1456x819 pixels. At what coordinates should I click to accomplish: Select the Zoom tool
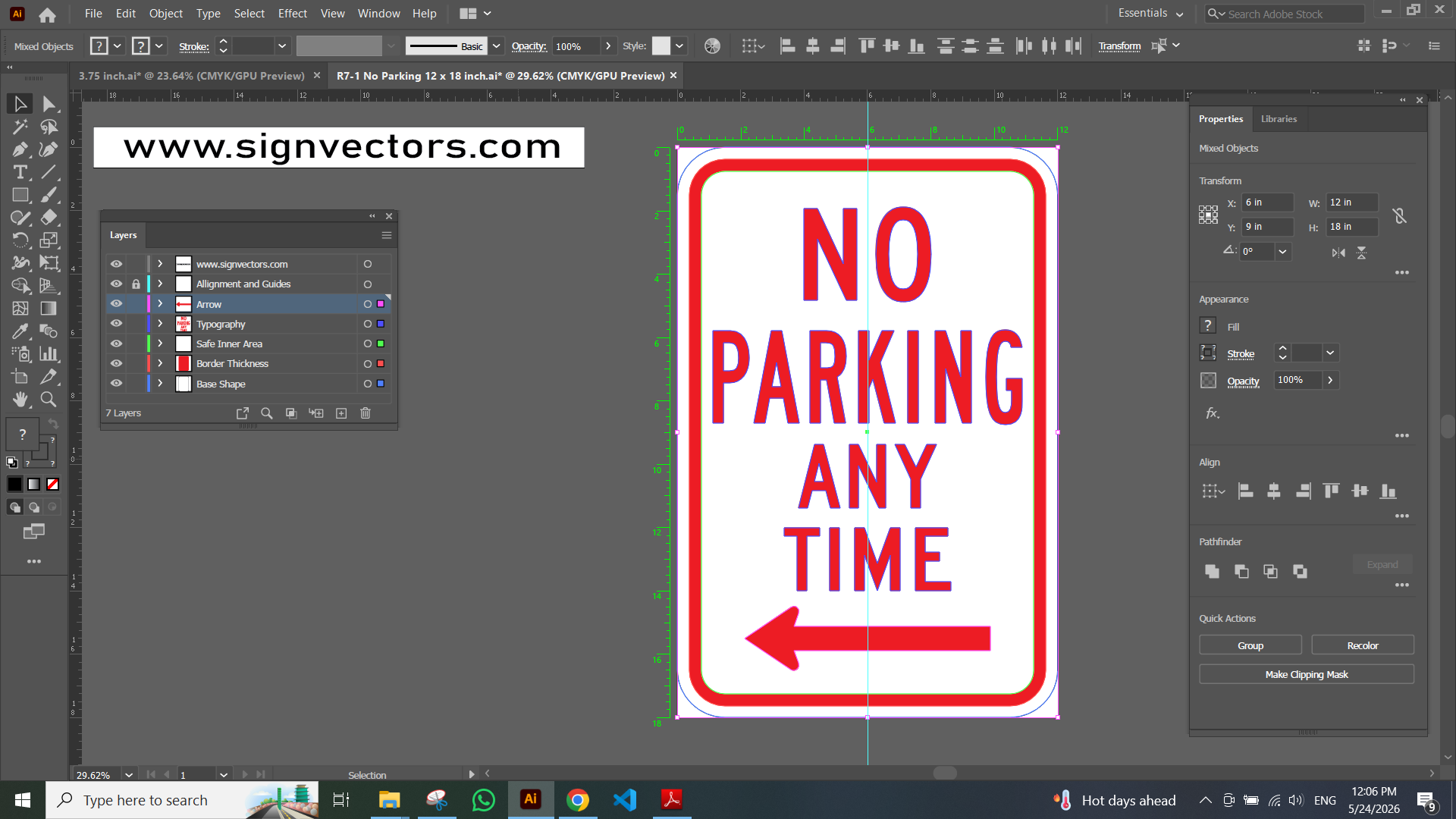coord(49,399)
